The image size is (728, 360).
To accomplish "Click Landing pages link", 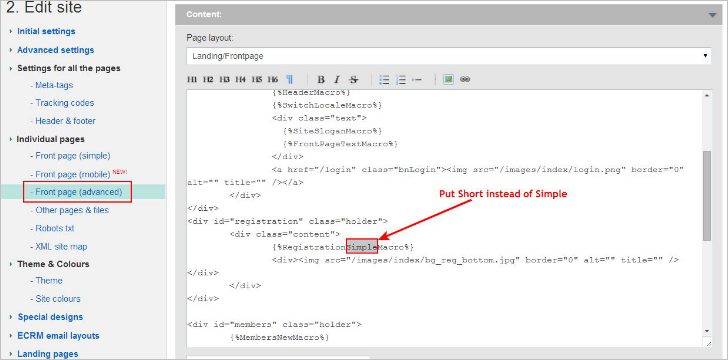I will pos(48,354).
